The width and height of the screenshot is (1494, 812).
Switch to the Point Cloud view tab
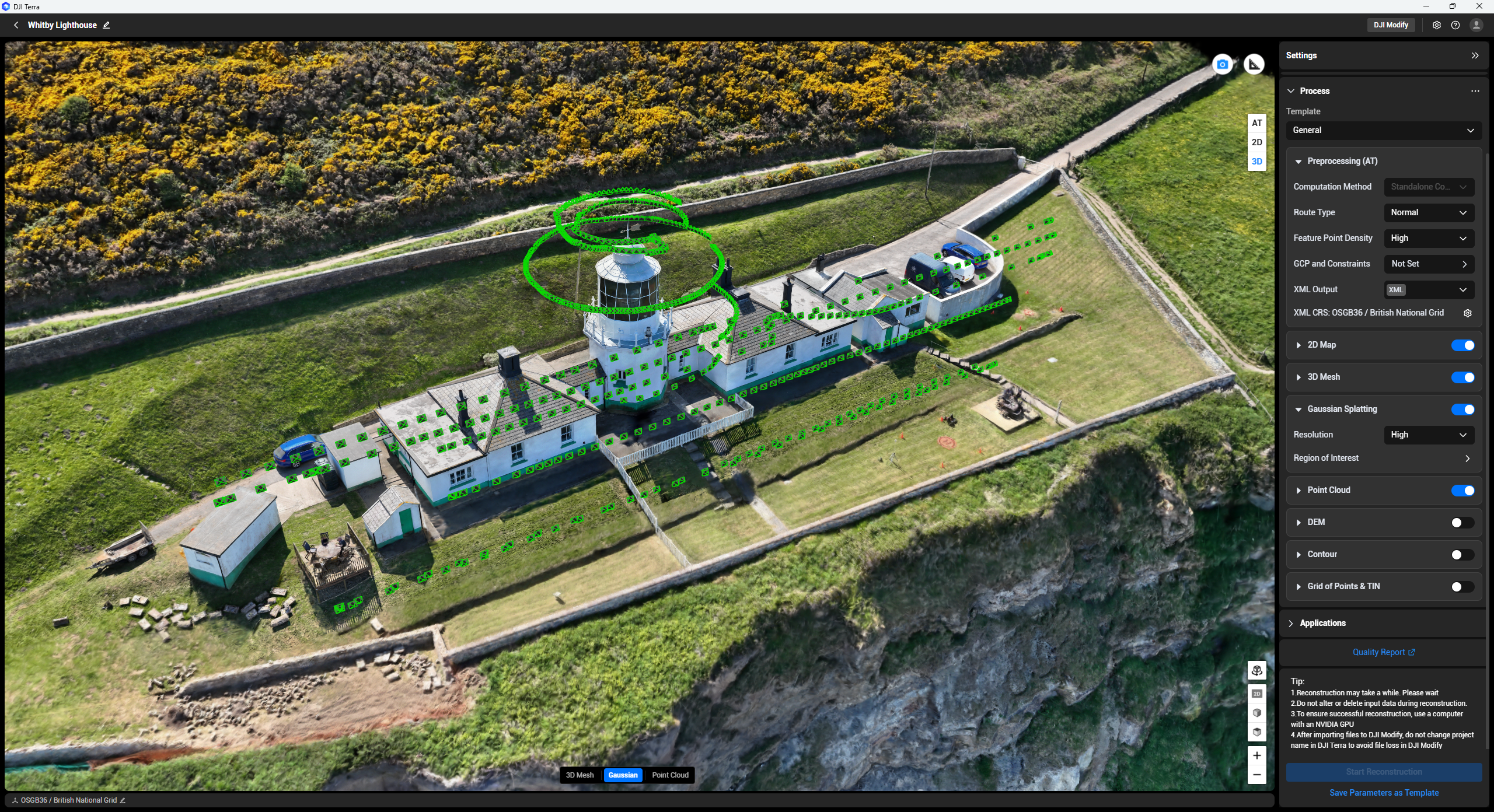pos(670,775)
